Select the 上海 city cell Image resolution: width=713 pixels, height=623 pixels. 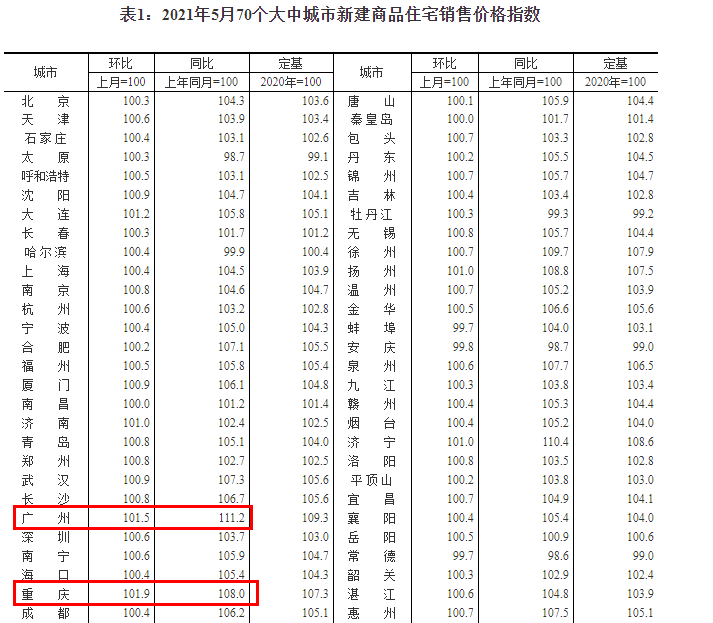pyautogui.click(x=45, y=271)
